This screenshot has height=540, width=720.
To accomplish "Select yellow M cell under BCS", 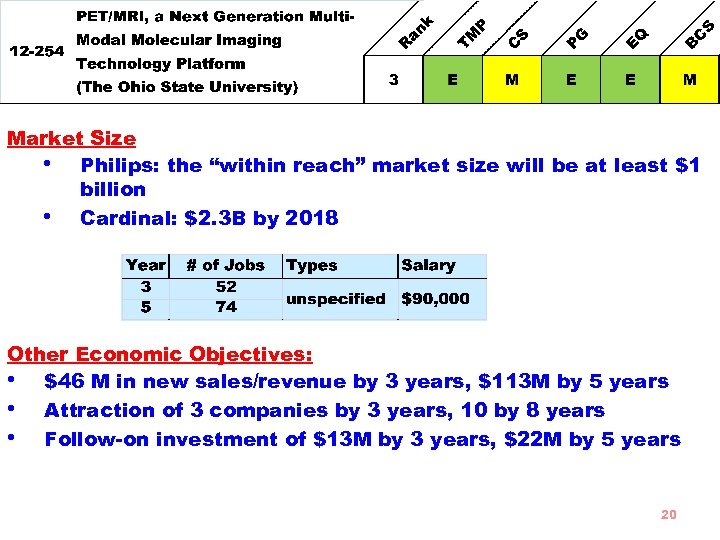I will (x=690, y=79).
